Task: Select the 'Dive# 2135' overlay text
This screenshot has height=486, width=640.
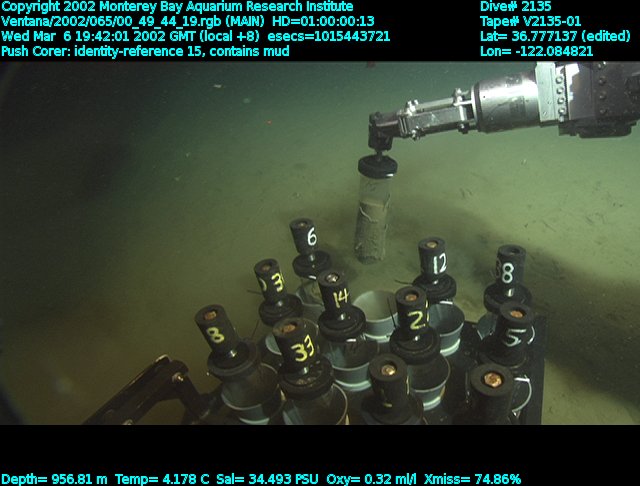Action: point(516,6)
